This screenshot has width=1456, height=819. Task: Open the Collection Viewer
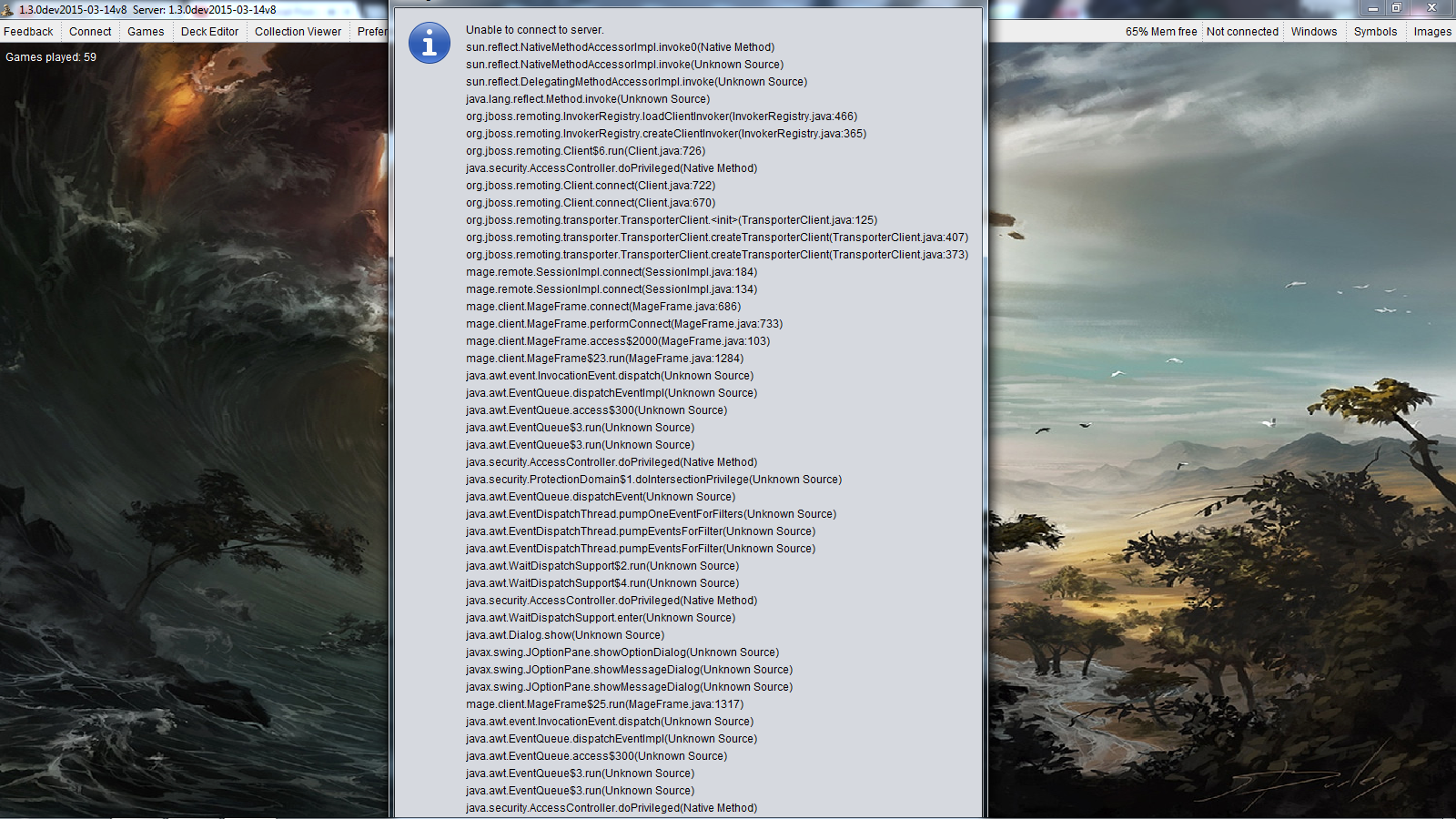click(298, 31)
